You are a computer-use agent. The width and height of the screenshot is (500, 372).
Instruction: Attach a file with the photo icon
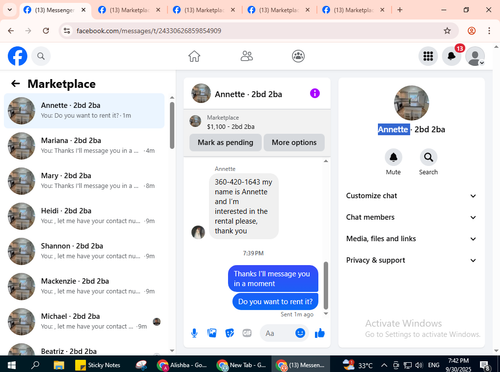pyautogui.click(x=212, y=333)
